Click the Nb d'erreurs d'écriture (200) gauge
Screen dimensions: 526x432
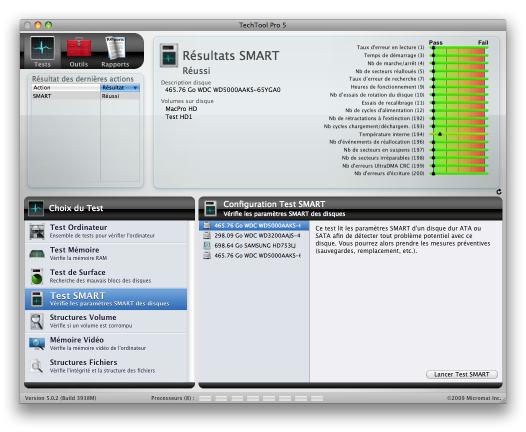point(459,173)
